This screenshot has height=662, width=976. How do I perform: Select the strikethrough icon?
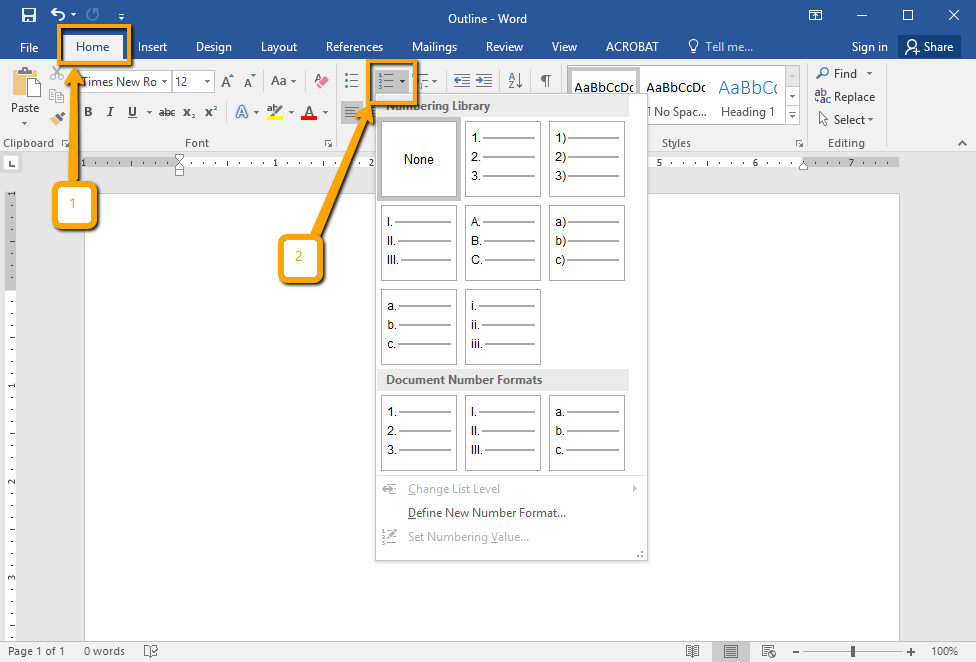(x=167, y=111)
